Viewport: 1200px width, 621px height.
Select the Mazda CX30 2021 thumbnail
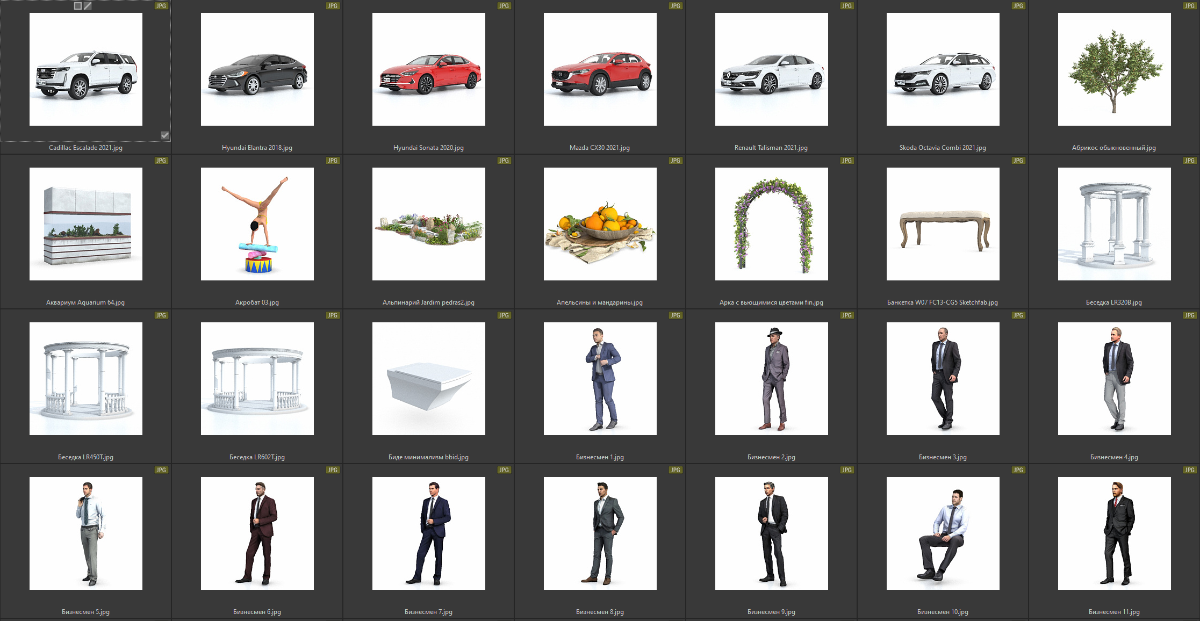click(600, 69)
